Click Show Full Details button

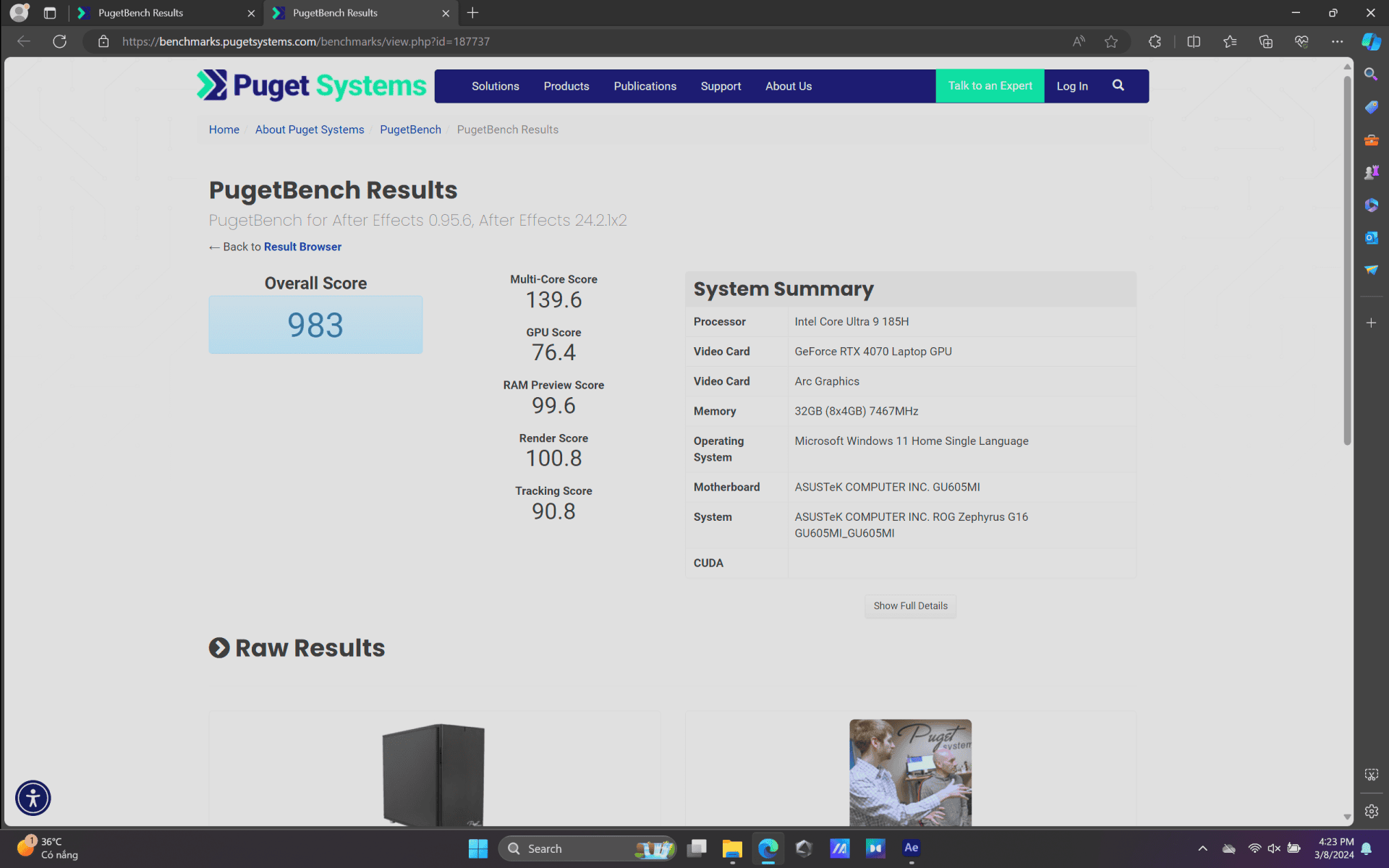click(x=910, y=606)
